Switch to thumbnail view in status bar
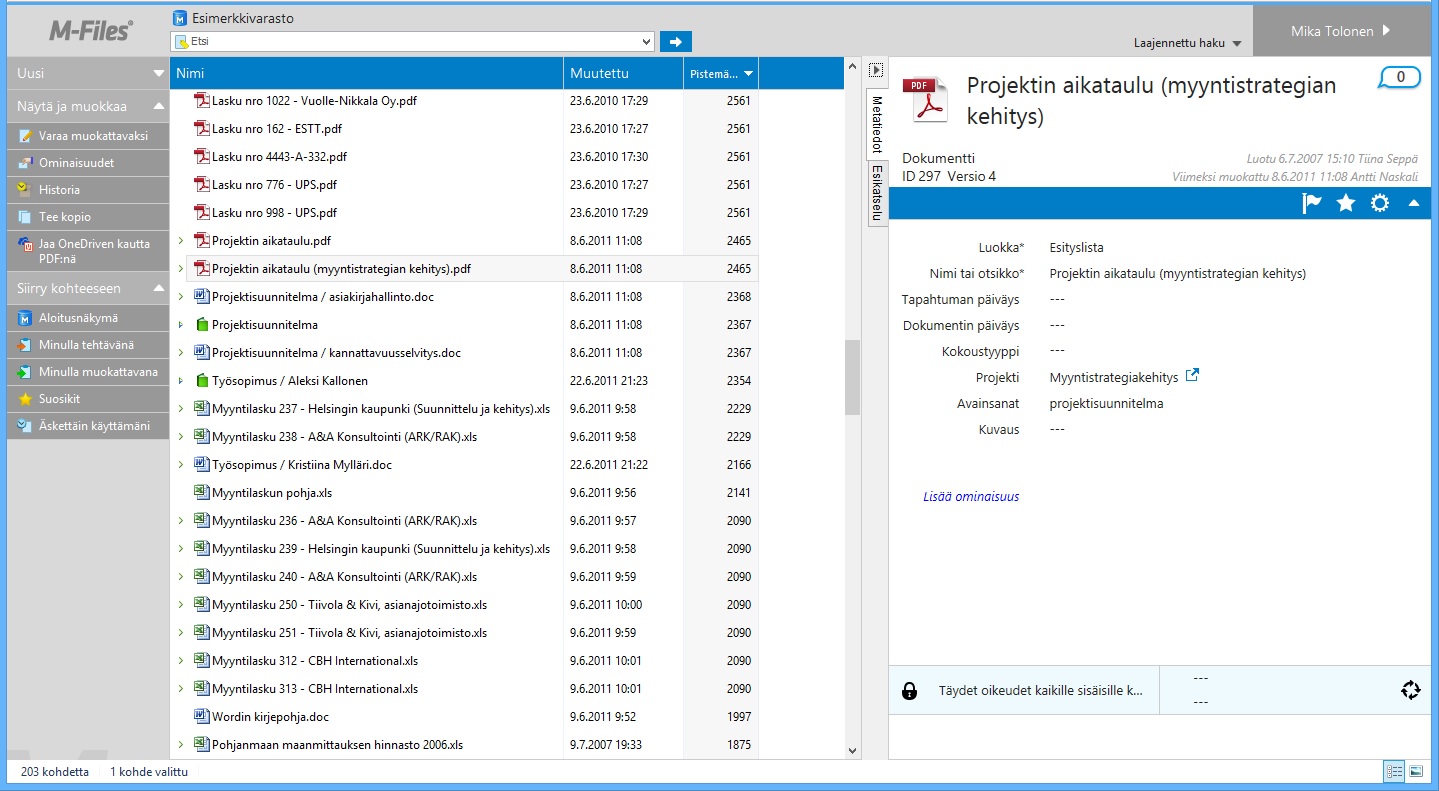Screen dimensions: 1439x791 click(x=1416, y=771)
